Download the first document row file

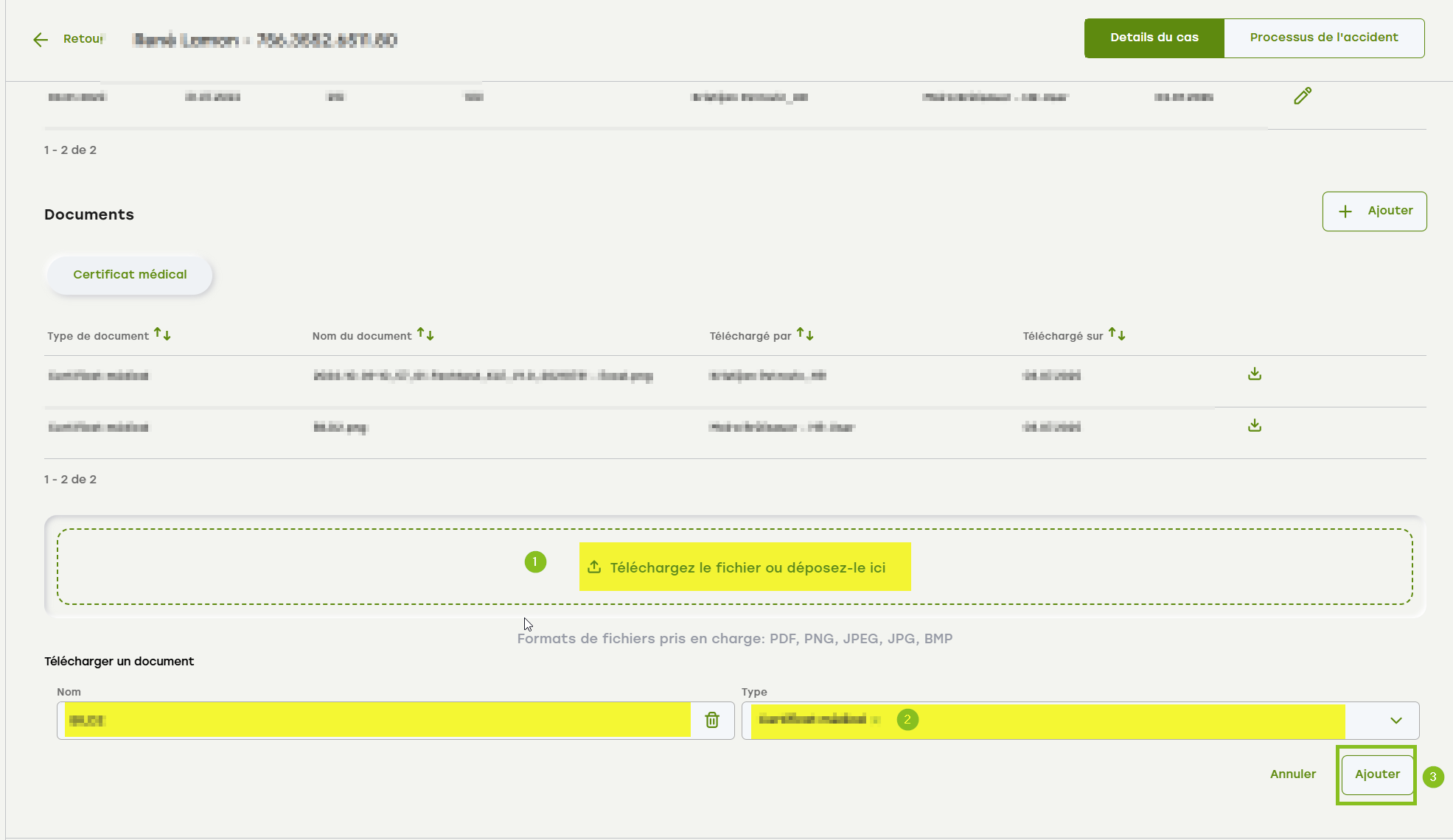point(1255,374)
